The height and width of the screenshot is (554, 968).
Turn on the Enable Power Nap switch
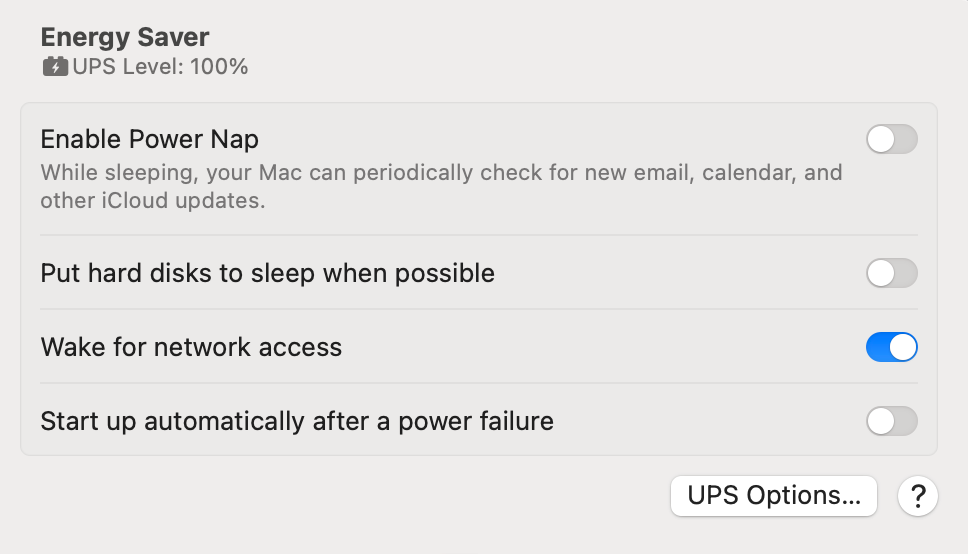(x=891, y=139)
